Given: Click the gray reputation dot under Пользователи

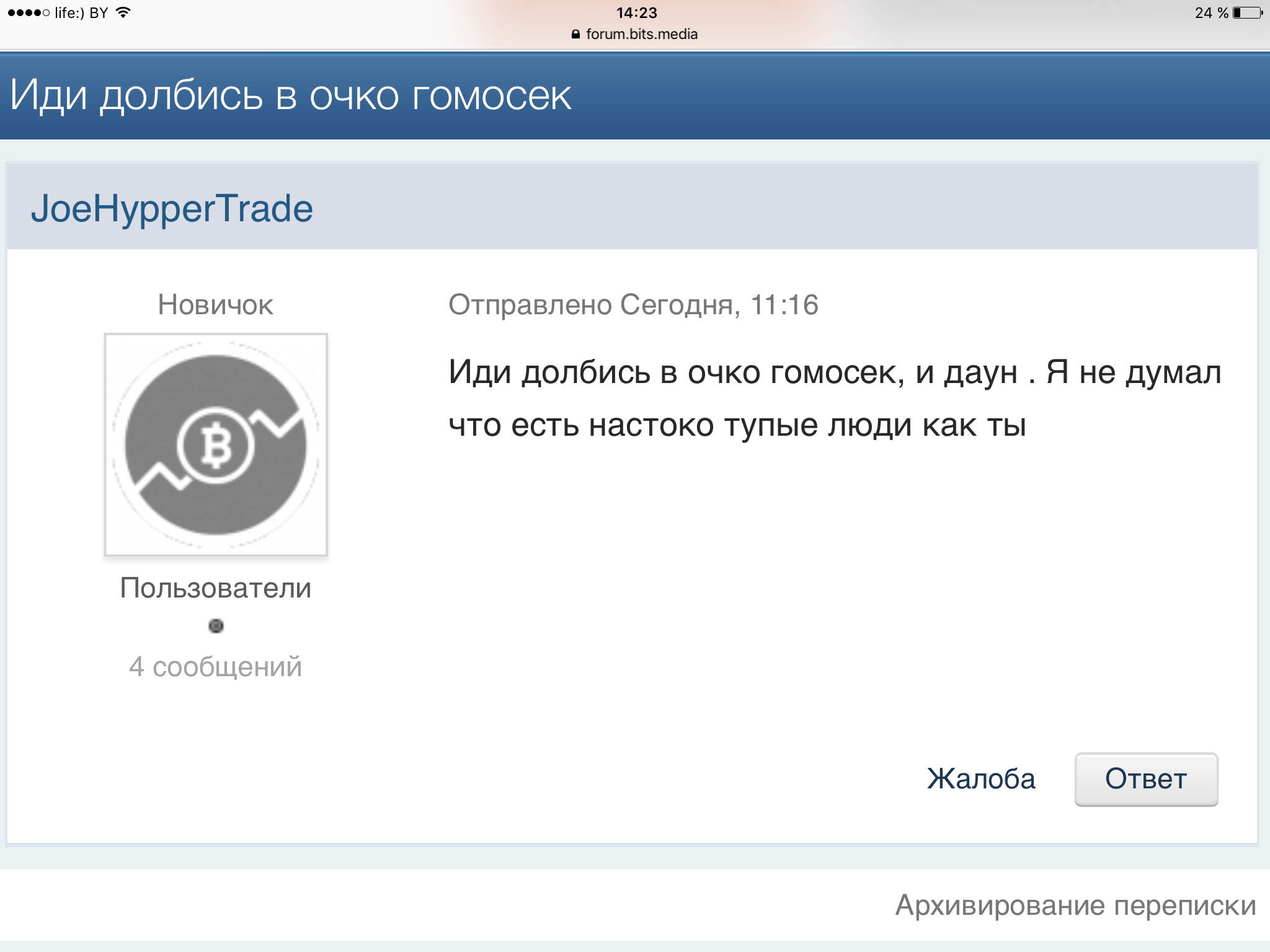Looking at the screenshot, I should coord(216,626).
